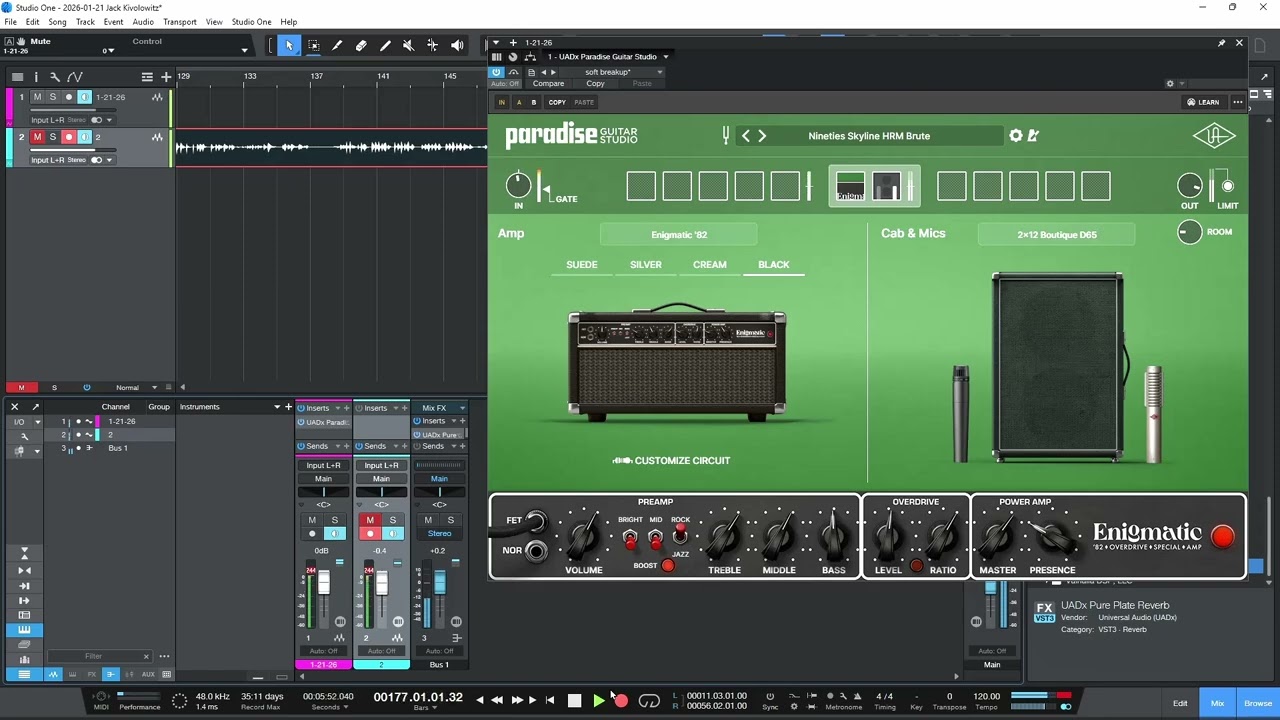Viewport: 1280px width, 720px height.
Task: Select the CREAM amp finish
Action: point(710,265)
